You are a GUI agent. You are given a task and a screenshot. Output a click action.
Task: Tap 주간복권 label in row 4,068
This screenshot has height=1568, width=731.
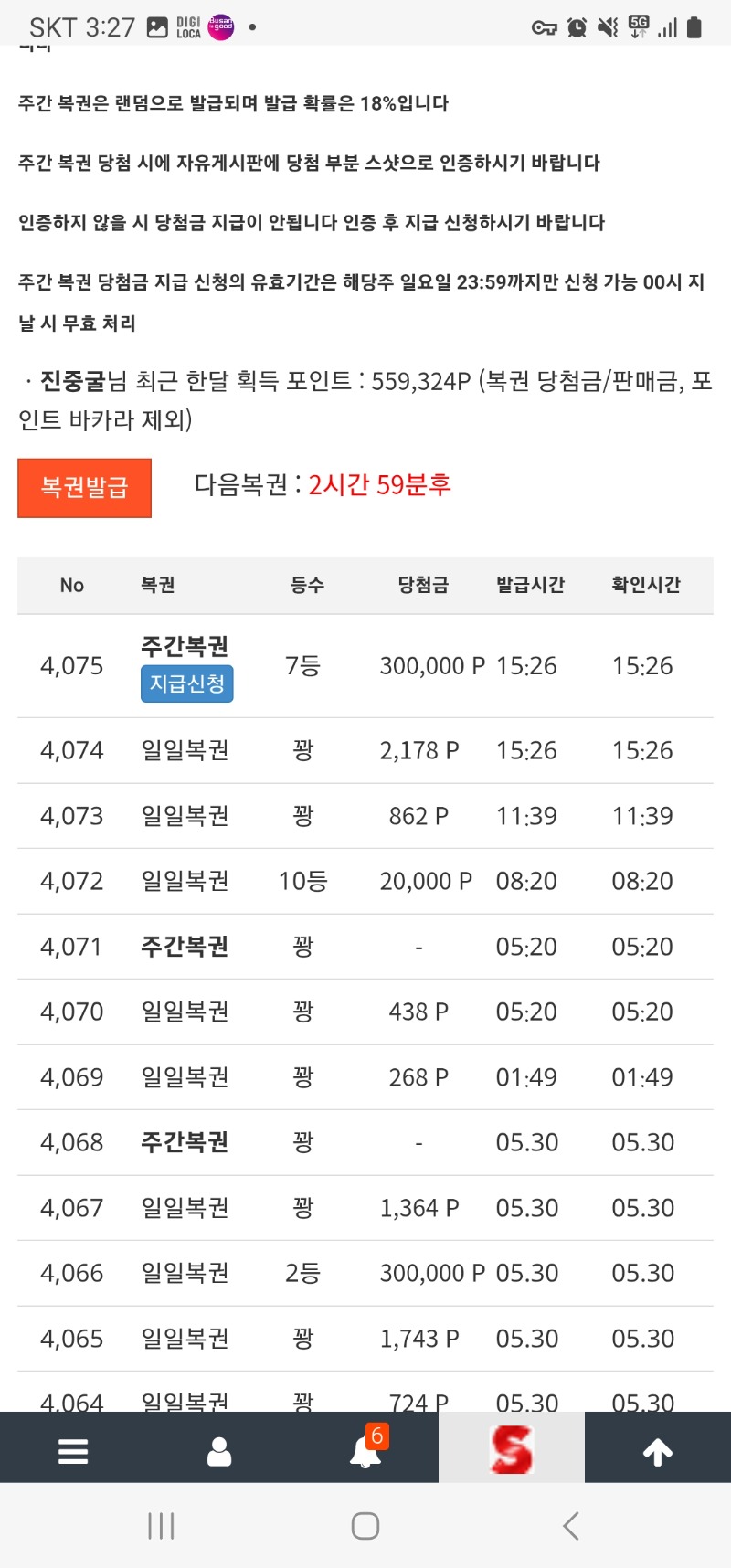tap(185, 1142)
